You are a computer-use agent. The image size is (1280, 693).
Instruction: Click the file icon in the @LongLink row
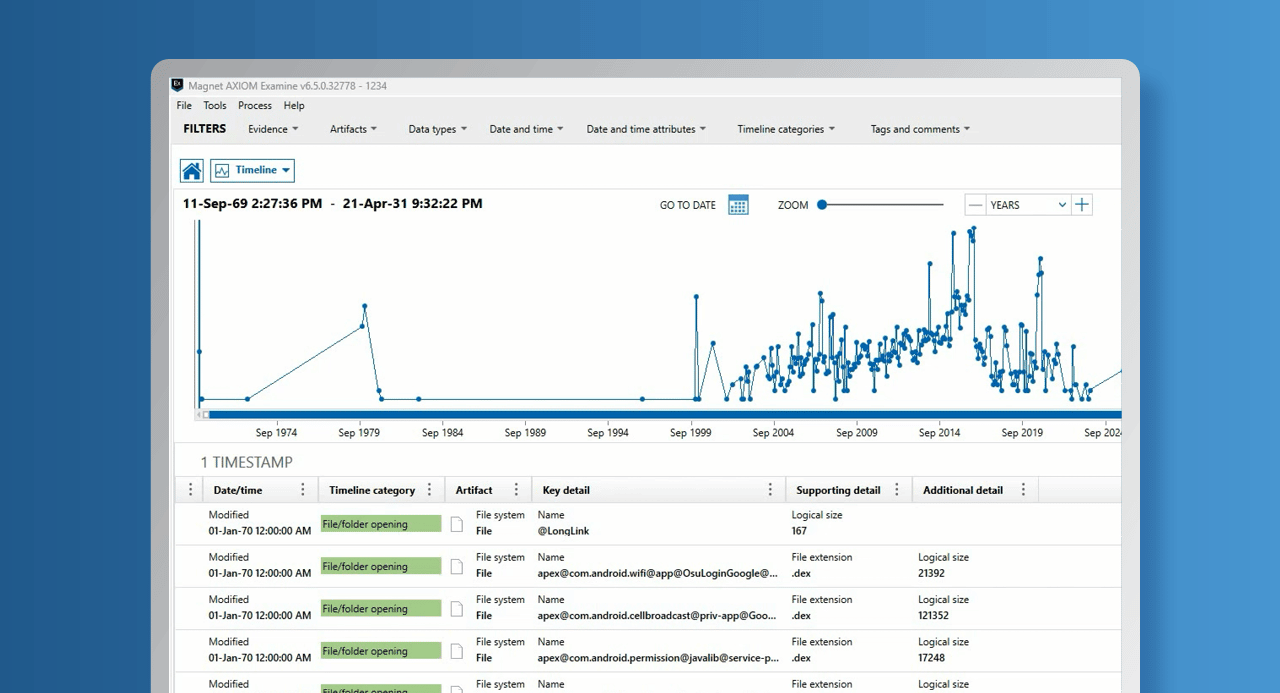pos(457,524)
